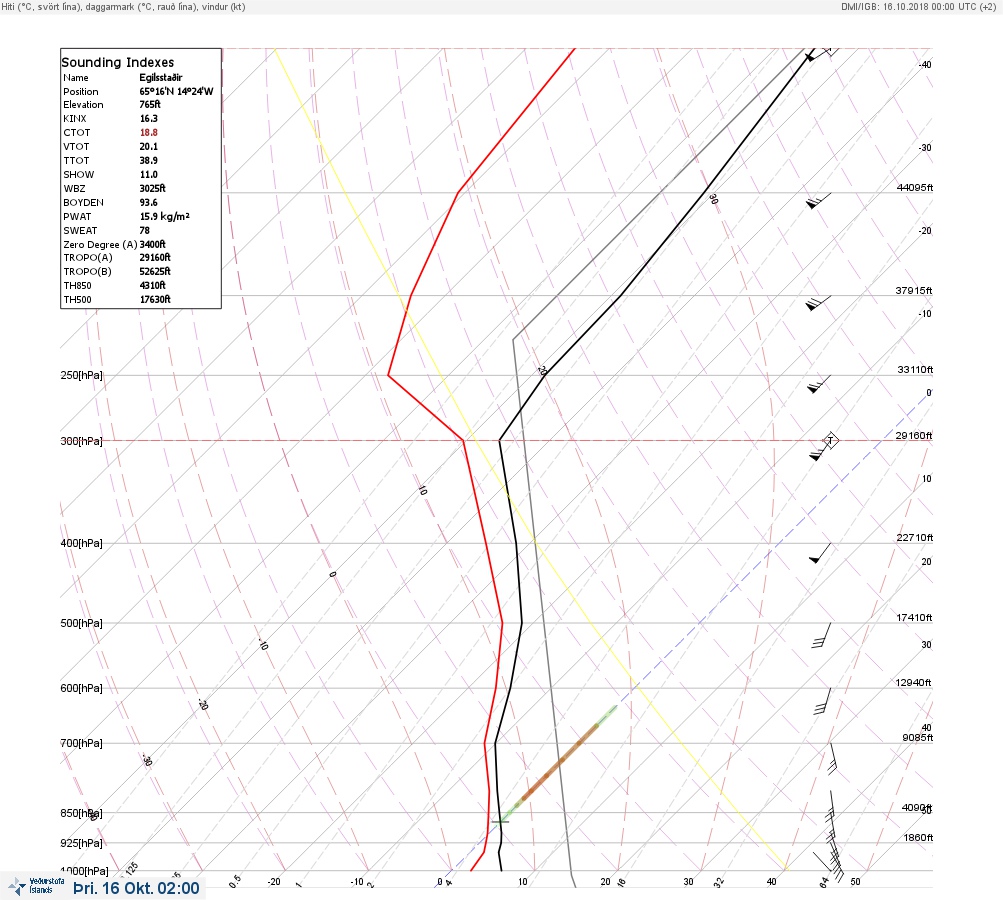The image size is (1003, 900).
Task: Click the Zero Degree (A) value 3400ft
Action: (152, 244)
